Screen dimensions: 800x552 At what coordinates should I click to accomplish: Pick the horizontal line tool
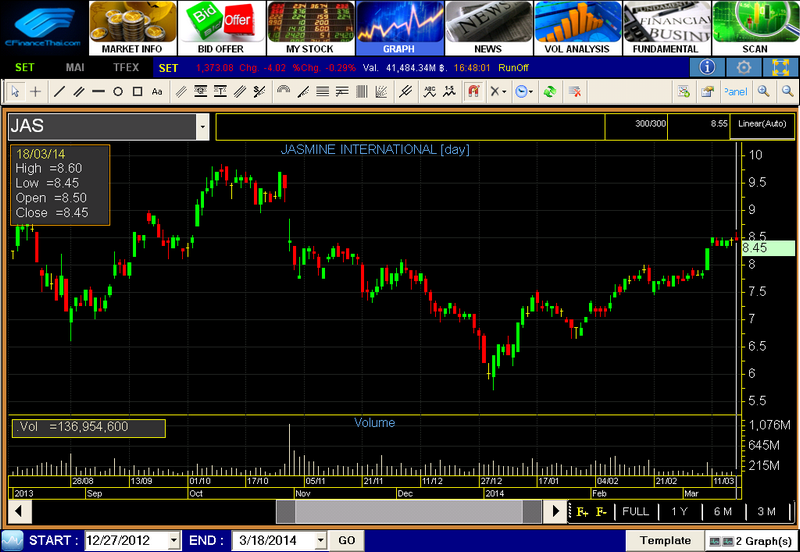pyautogui.click(x=98, y=92)
